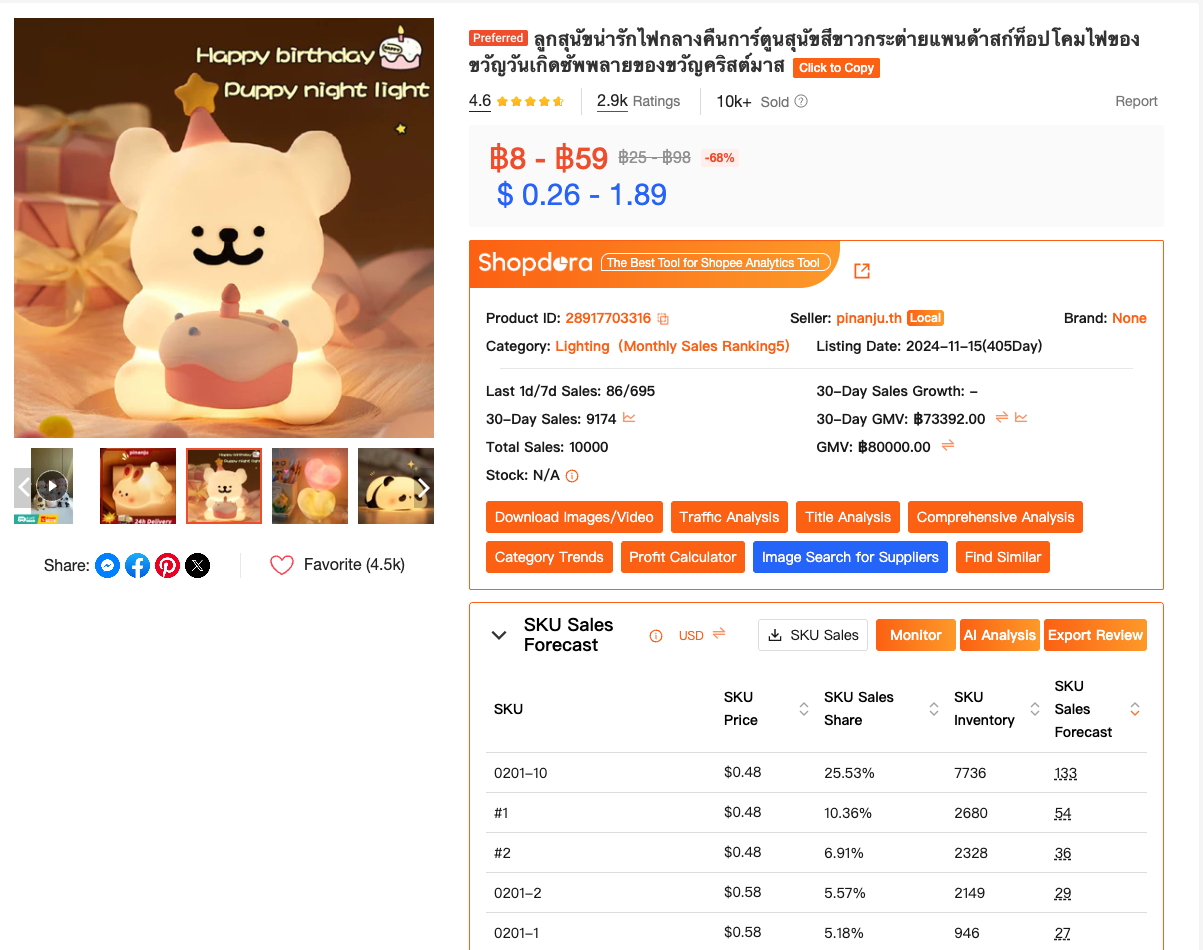Share product via Messenger icon

point(107,566)
